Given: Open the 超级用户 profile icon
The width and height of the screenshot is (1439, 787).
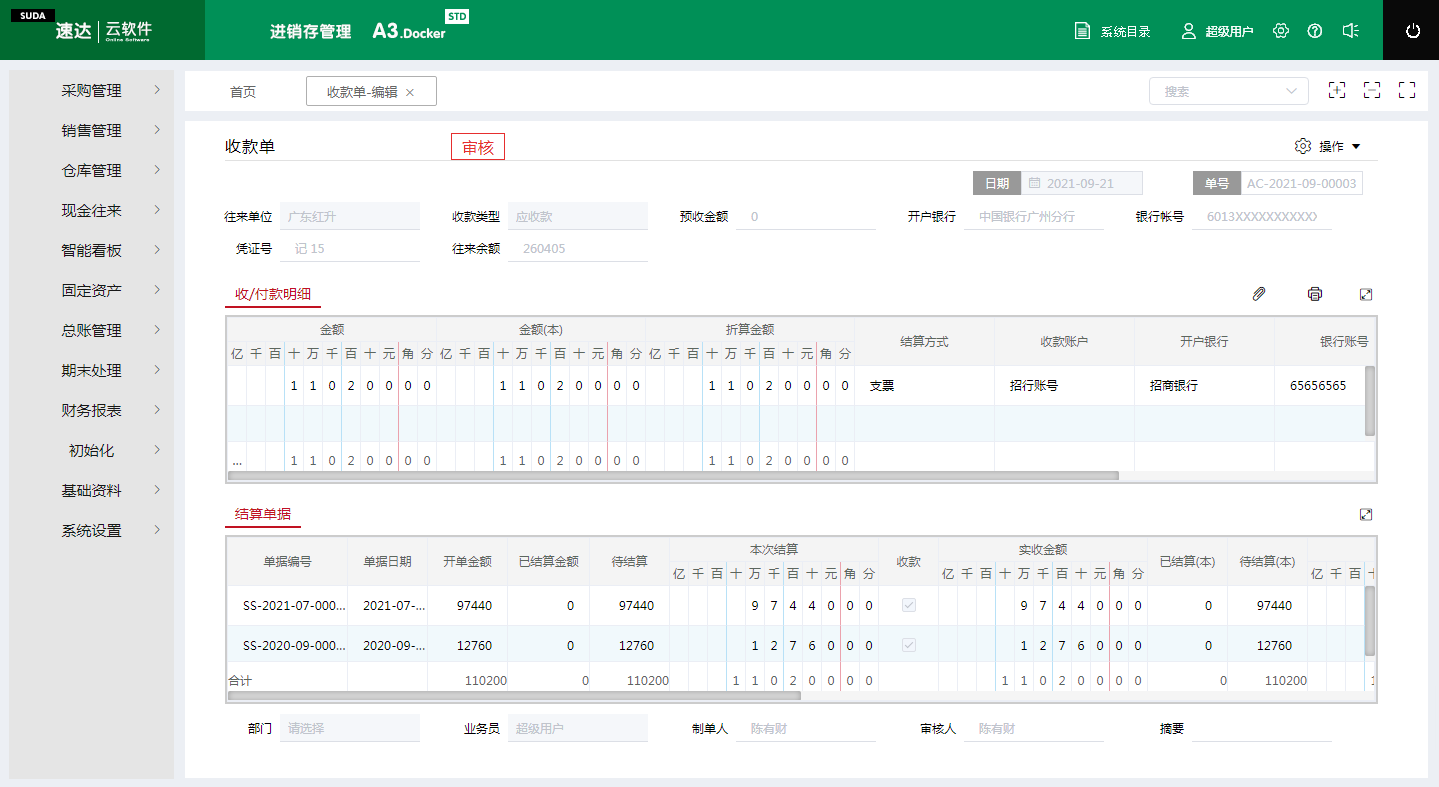Looking at the screenshot, I should [x=1189, y=31].
